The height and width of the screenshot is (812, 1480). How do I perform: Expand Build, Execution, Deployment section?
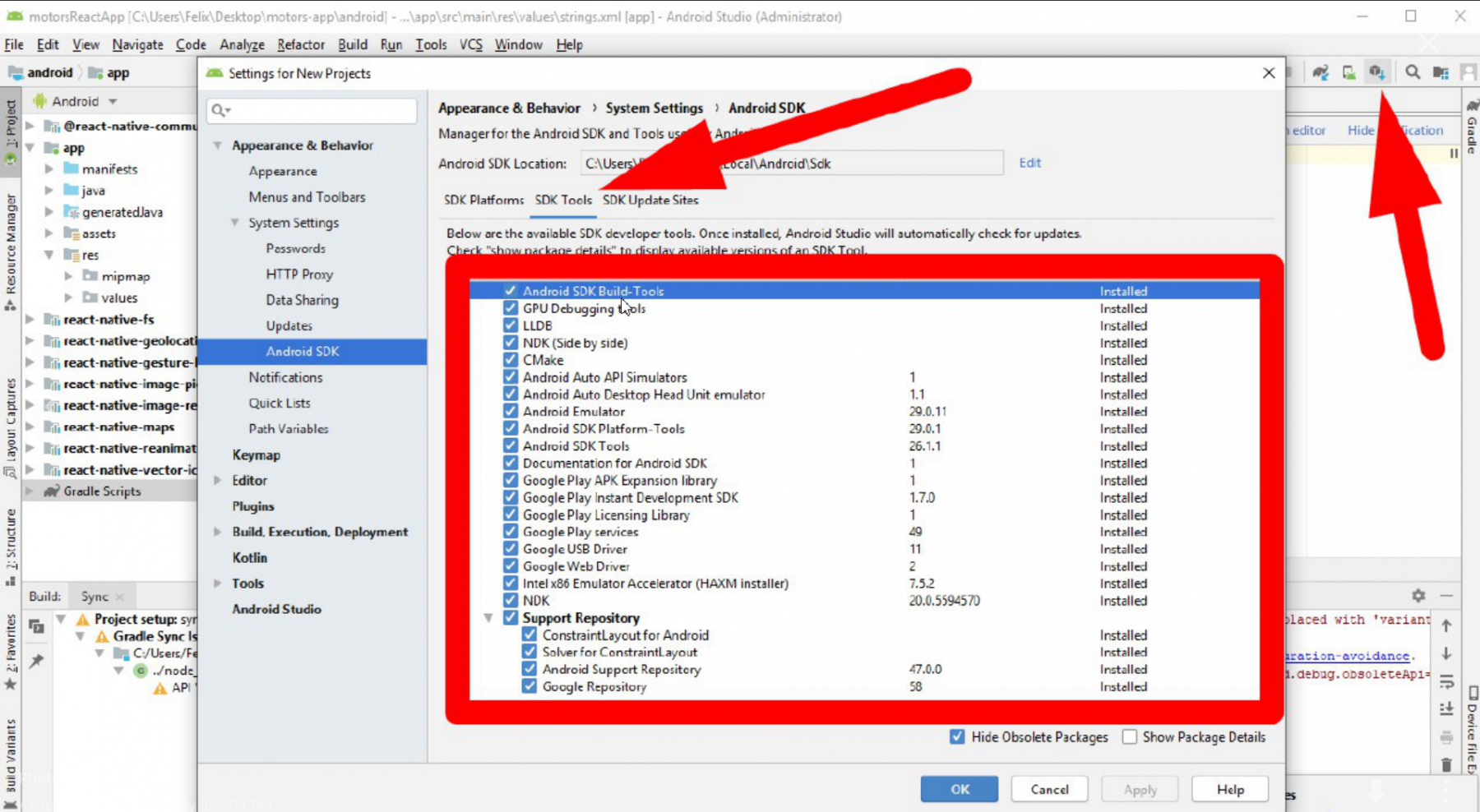(x=218, y=533)
